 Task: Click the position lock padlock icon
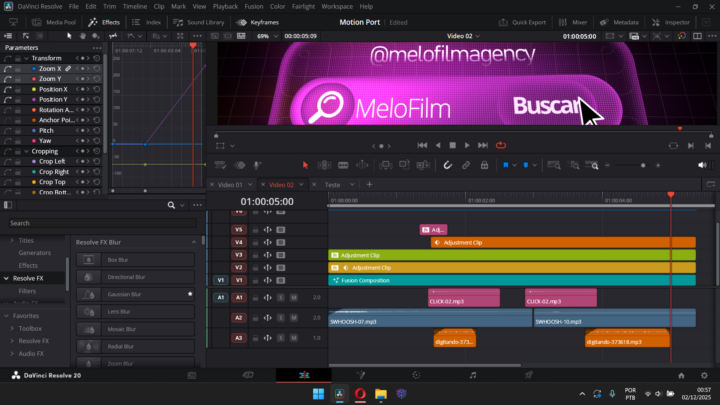click(x=484, y=165)
